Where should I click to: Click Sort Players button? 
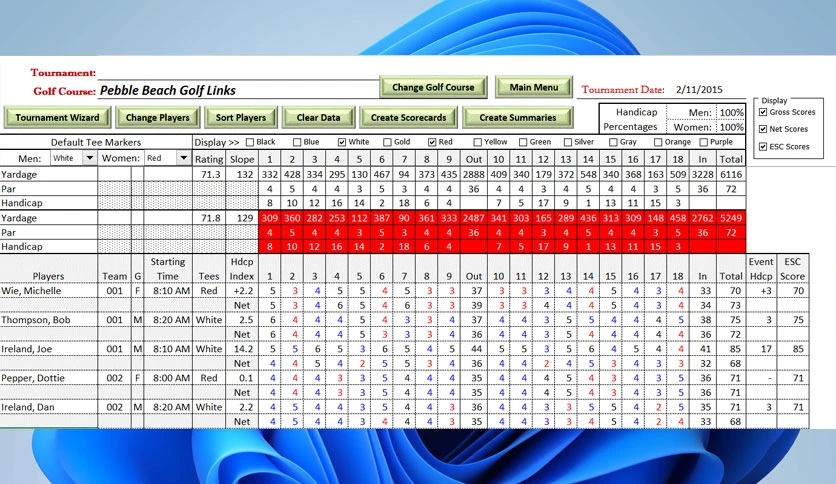[x=240, y=117]
